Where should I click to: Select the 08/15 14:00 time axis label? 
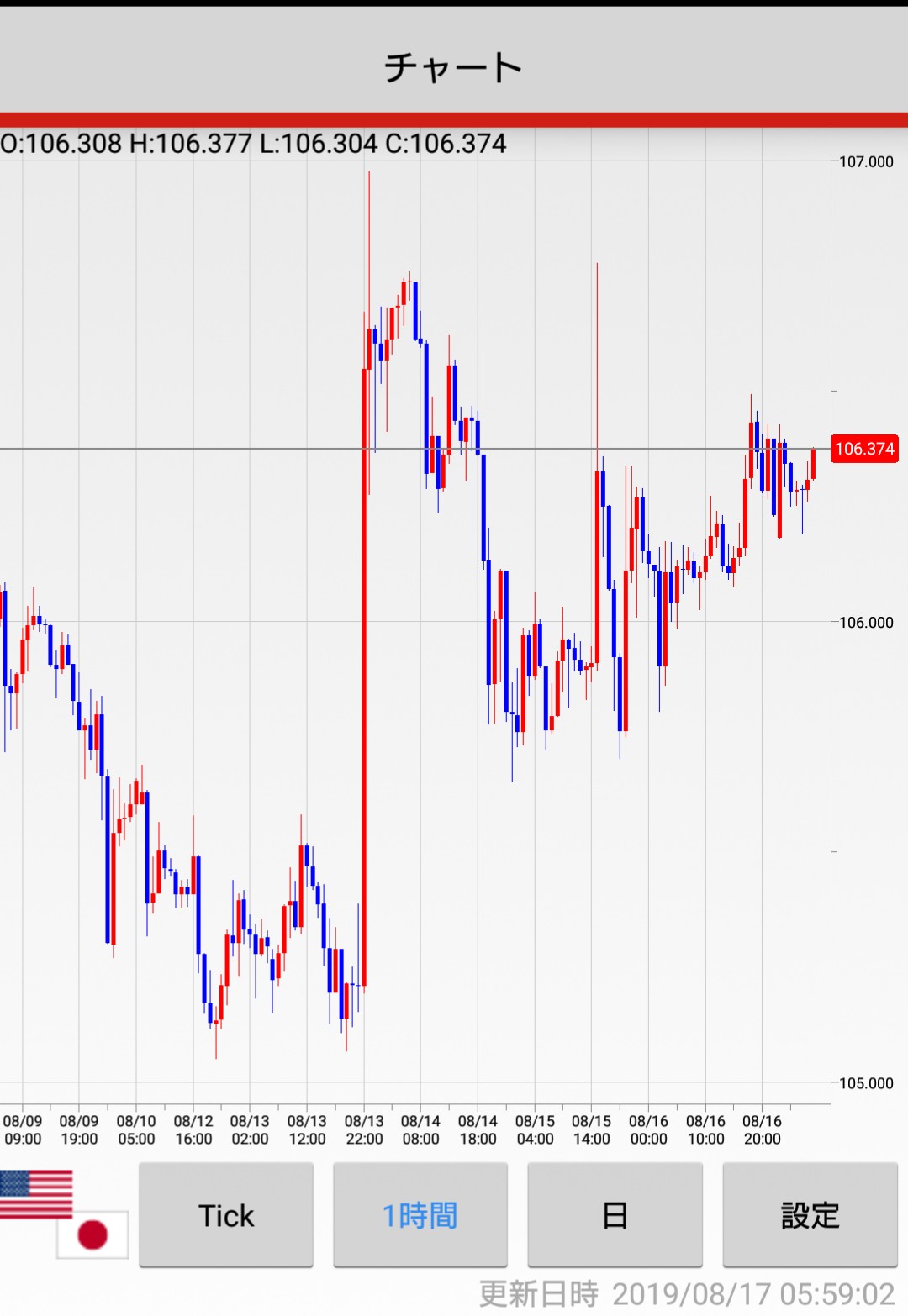click(x=591, y=1130)
